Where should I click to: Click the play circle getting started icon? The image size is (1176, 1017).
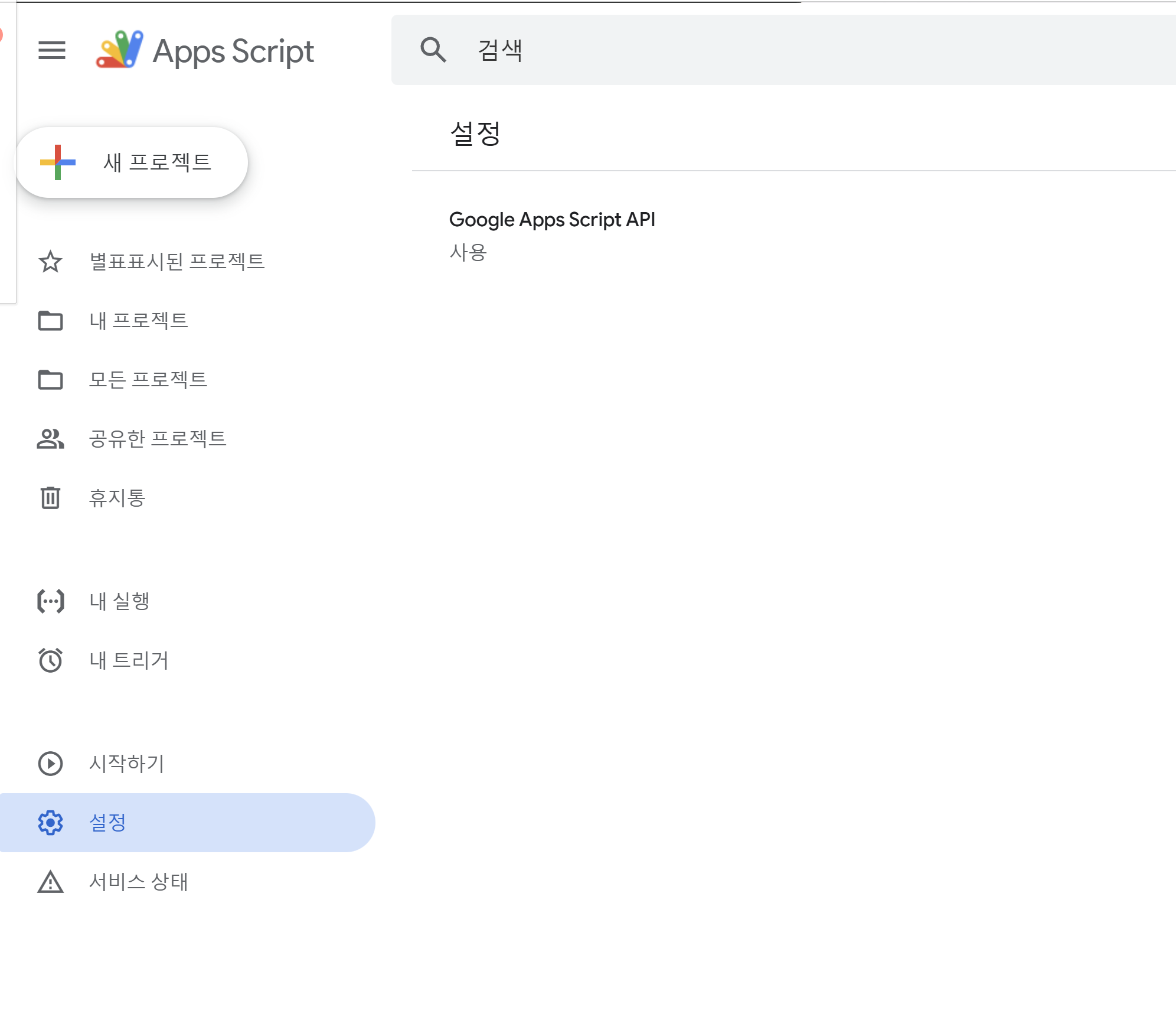click(x=50, y=764)
